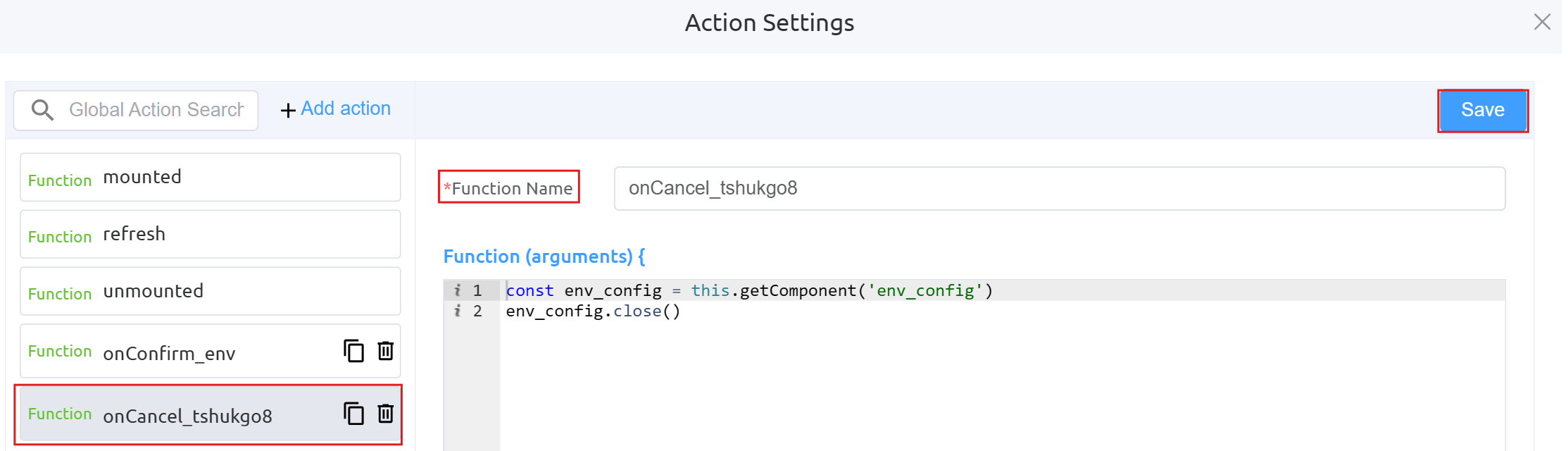Click info marker on code line 2
Screen dimensions: 1568x451
[x=458, y=311]
